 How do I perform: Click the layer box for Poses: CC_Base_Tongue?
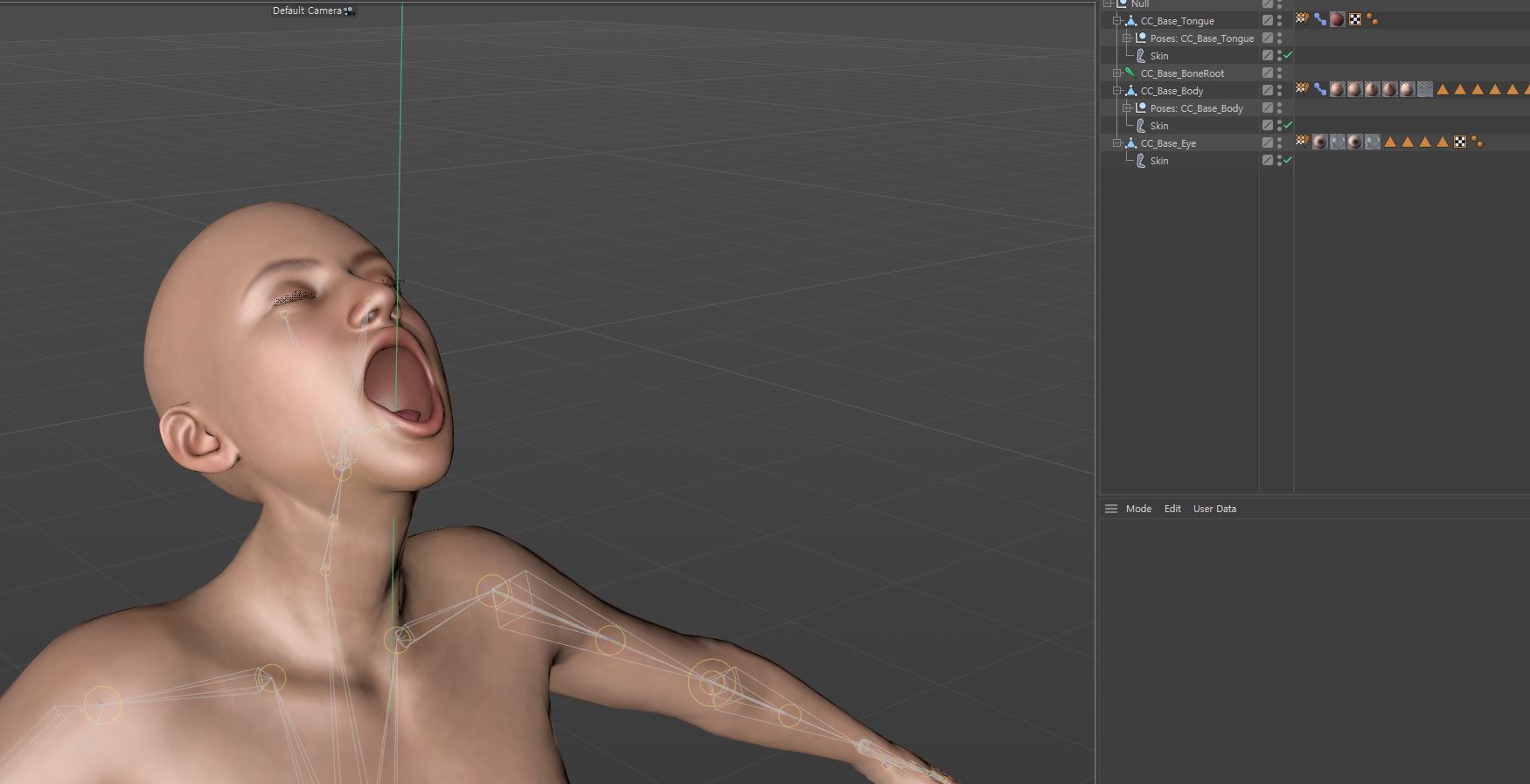[x=1267, y=38]
